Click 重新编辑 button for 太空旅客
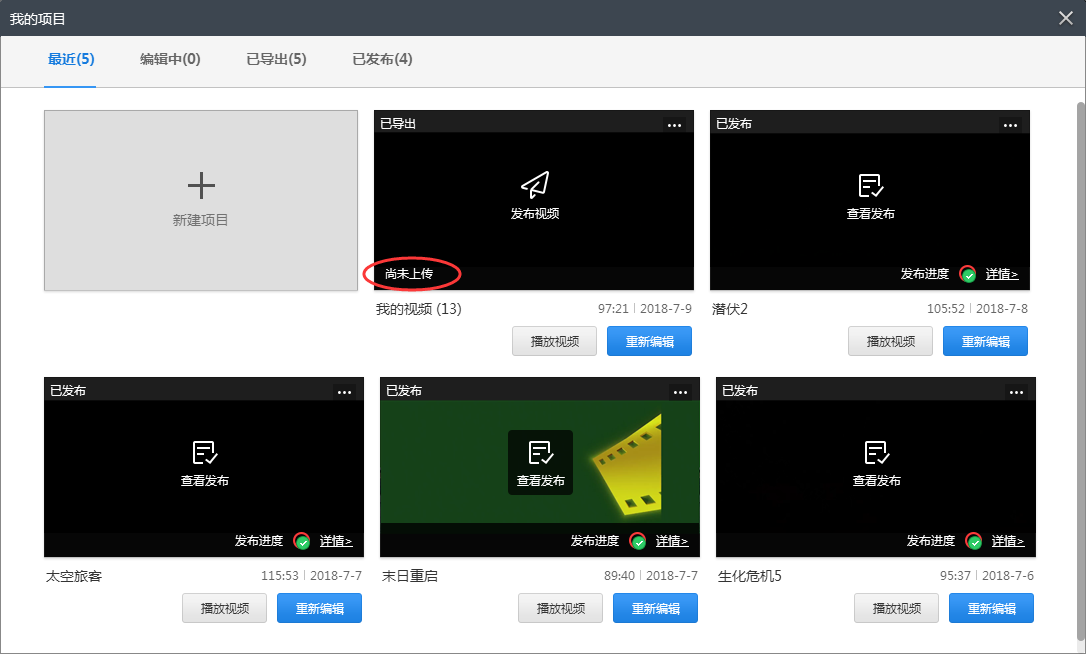The width and height of the screenshot is (1086, 654). pyautogui.click(x=319, y=608)
